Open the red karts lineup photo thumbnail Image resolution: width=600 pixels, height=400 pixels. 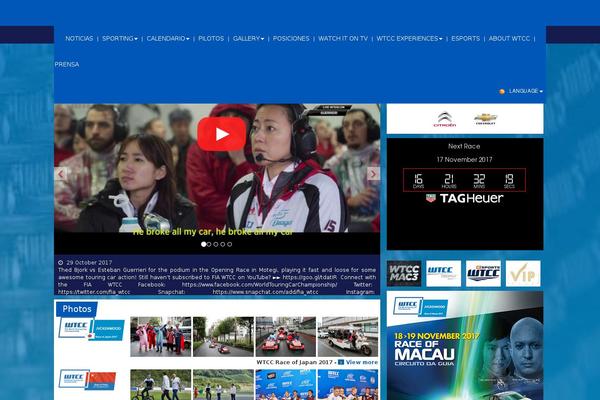[286, 337]
